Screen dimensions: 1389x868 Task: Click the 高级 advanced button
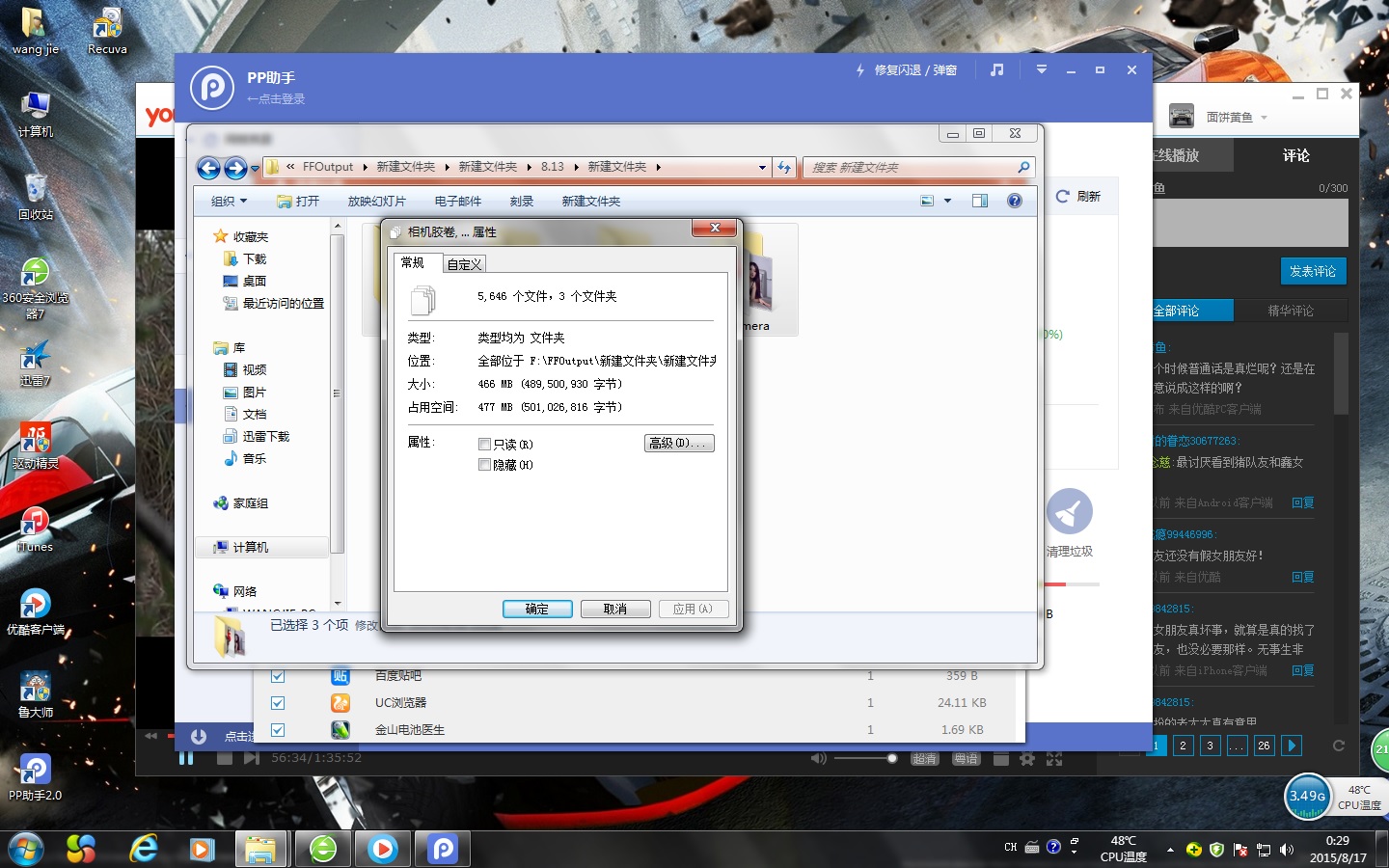(678, 444)
